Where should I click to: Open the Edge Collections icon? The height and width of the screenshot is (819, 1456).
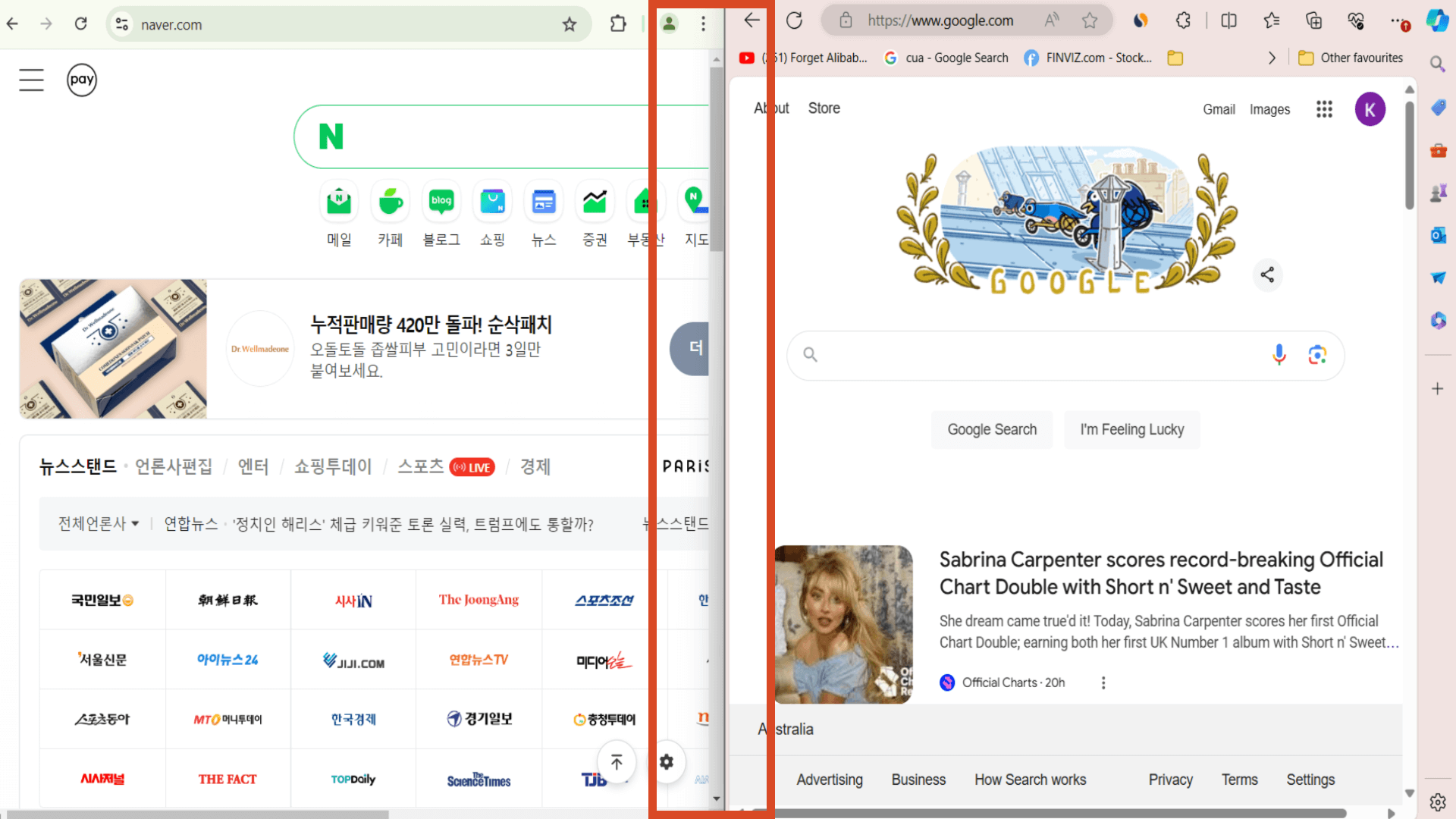[x=1314, y=20]
